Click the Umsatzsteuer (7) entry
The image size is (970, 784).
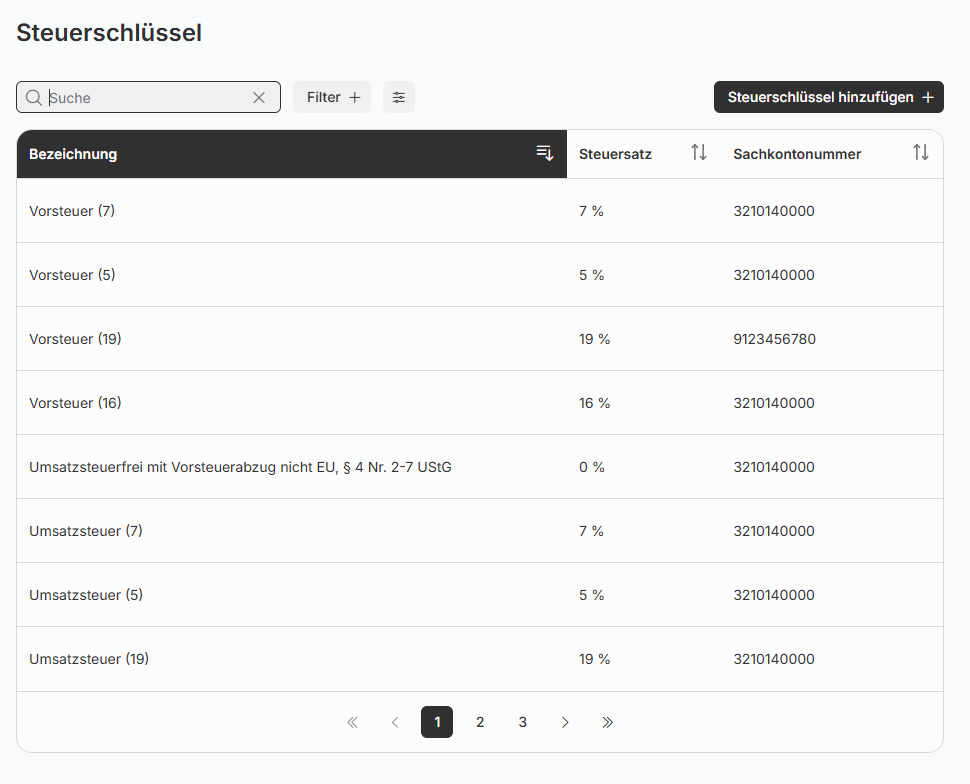click(86, 531)
